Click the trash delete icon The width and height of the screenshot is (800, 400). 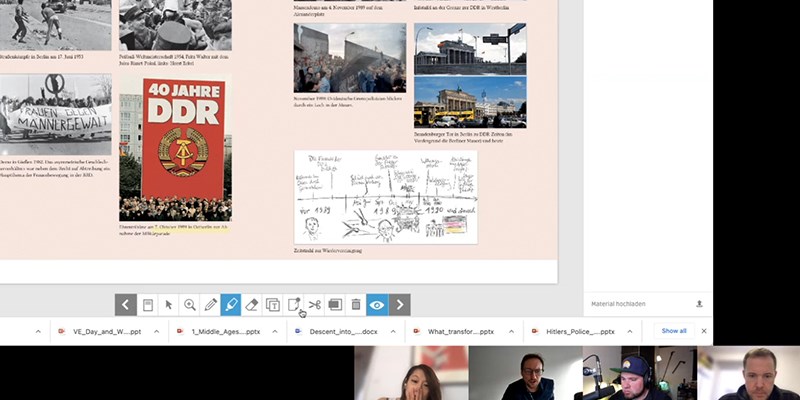click(x=356, y=305)
